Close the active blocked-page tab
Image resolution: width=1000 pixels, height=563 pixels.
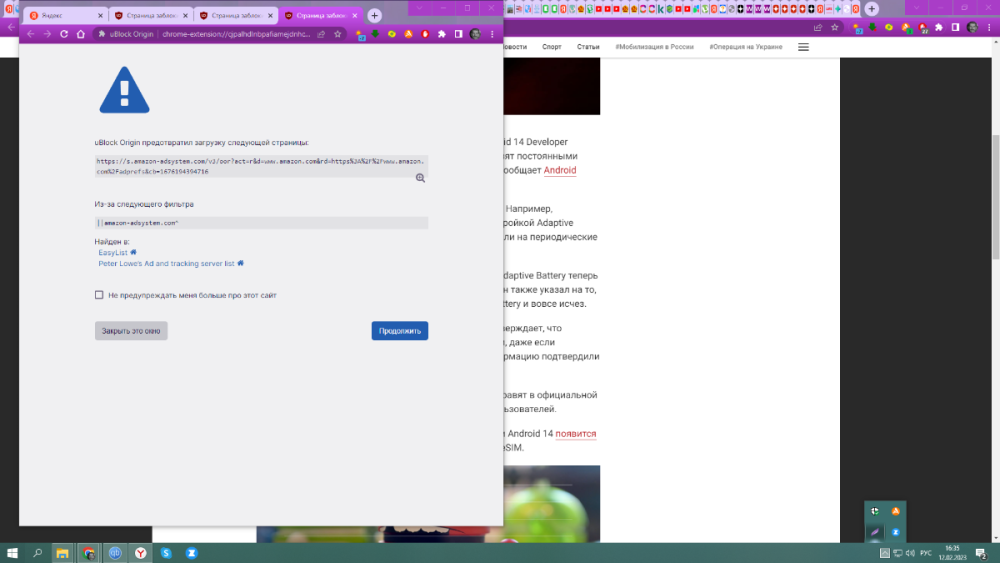[355, 15]
